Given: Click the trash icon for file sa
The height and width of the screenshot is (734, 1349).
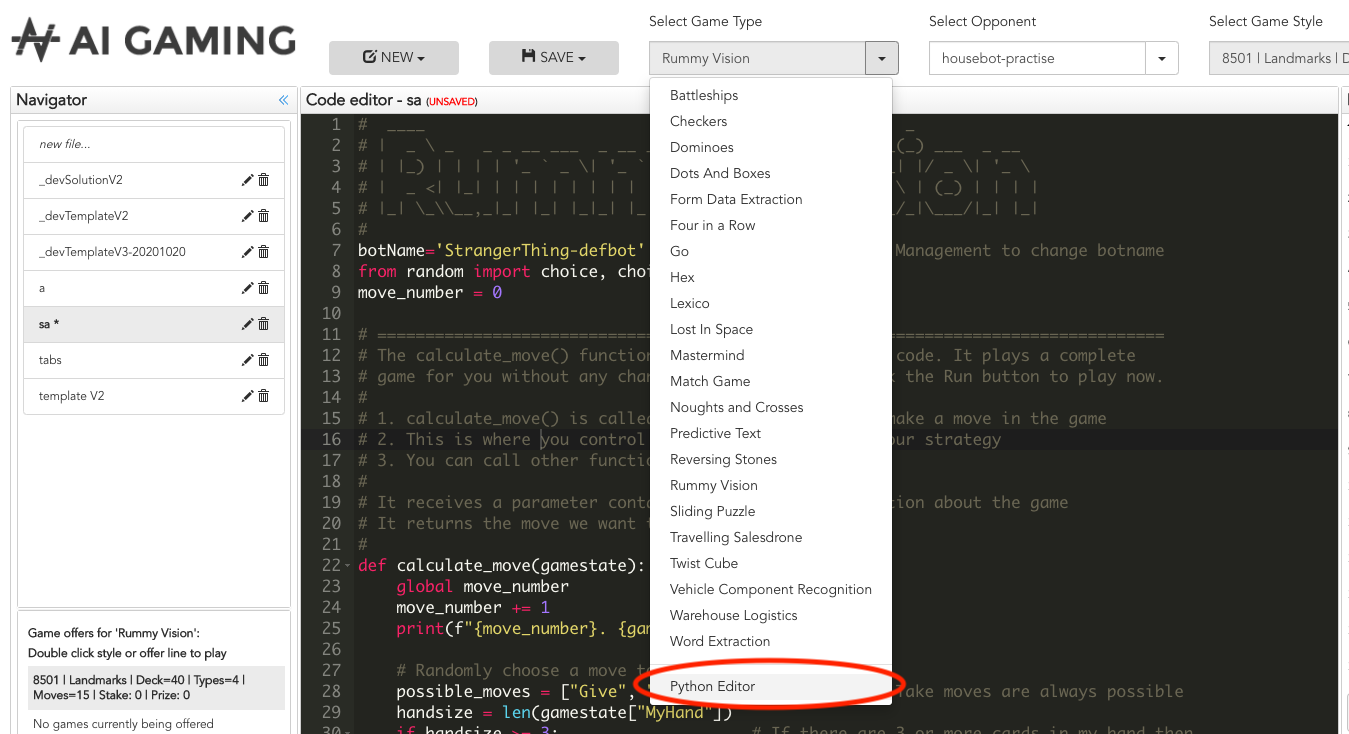Looking at the screenshot, I should coord(264,324).
